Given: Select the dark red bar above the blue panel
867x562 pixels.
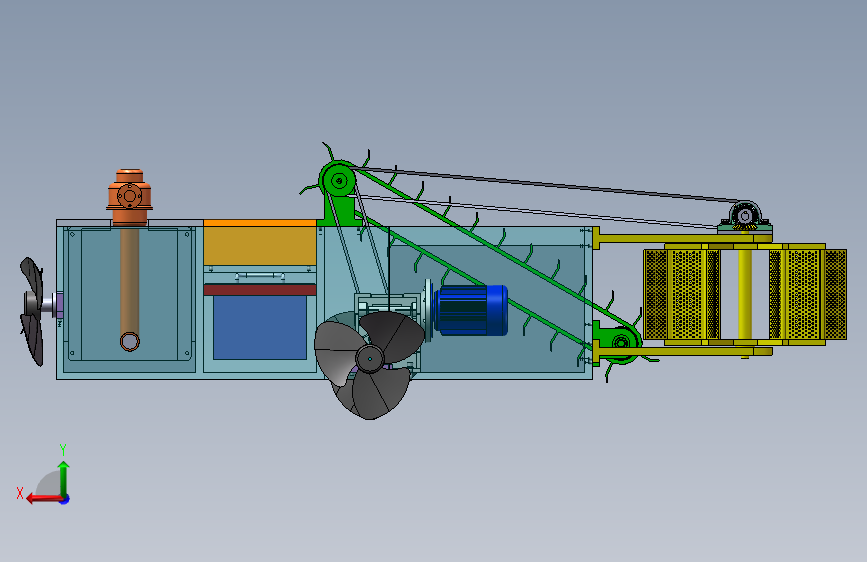Looking at the screenshot, I should tap(260, 289).
